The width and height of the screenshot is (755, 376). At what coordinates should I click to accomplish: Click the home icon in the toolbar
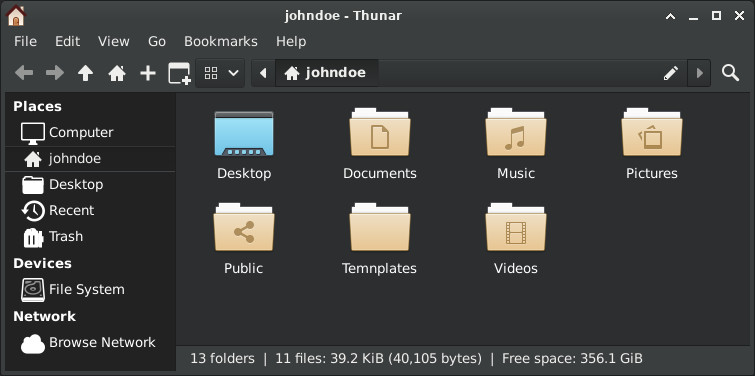pyautogui.click(x=117, y=73)
